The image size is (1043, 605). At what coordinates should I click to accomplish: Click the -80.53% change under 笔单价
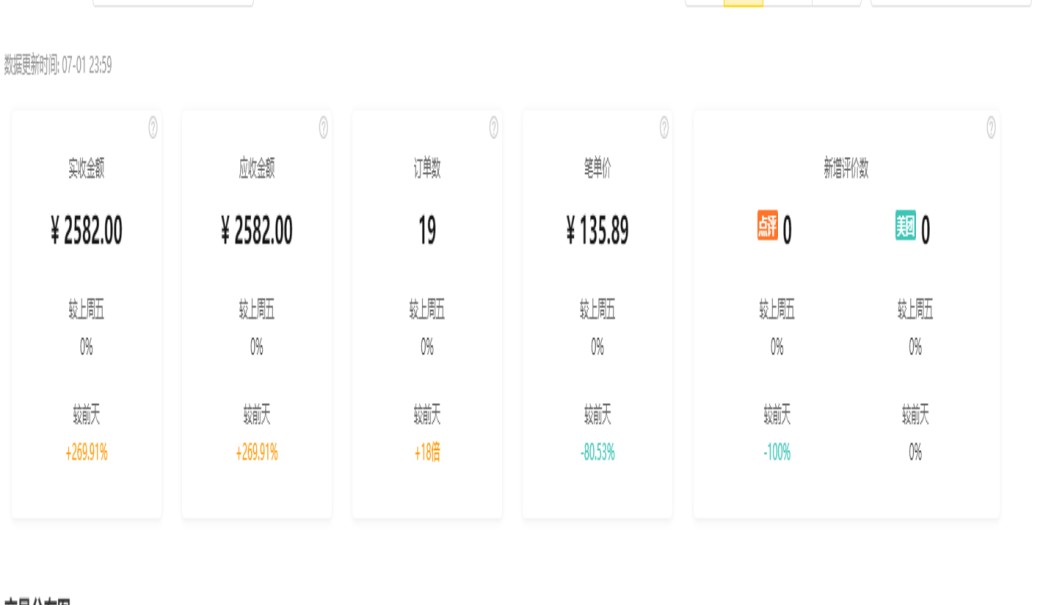click(597, 453)
